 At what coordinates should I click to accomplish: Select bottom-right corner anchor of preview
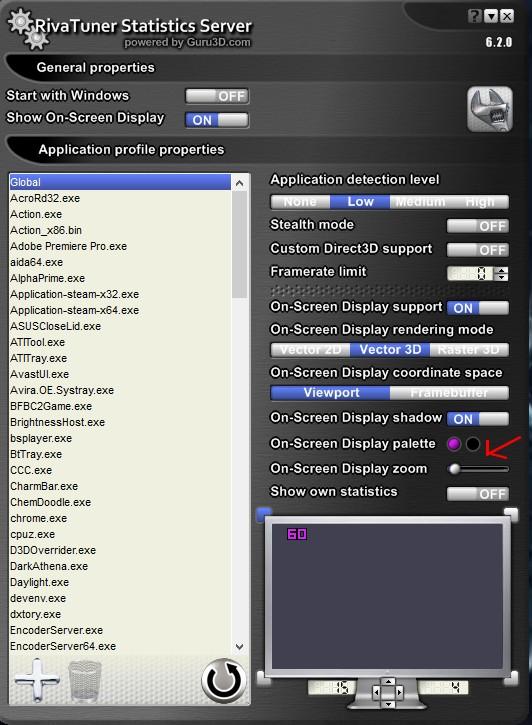(511, 678)
